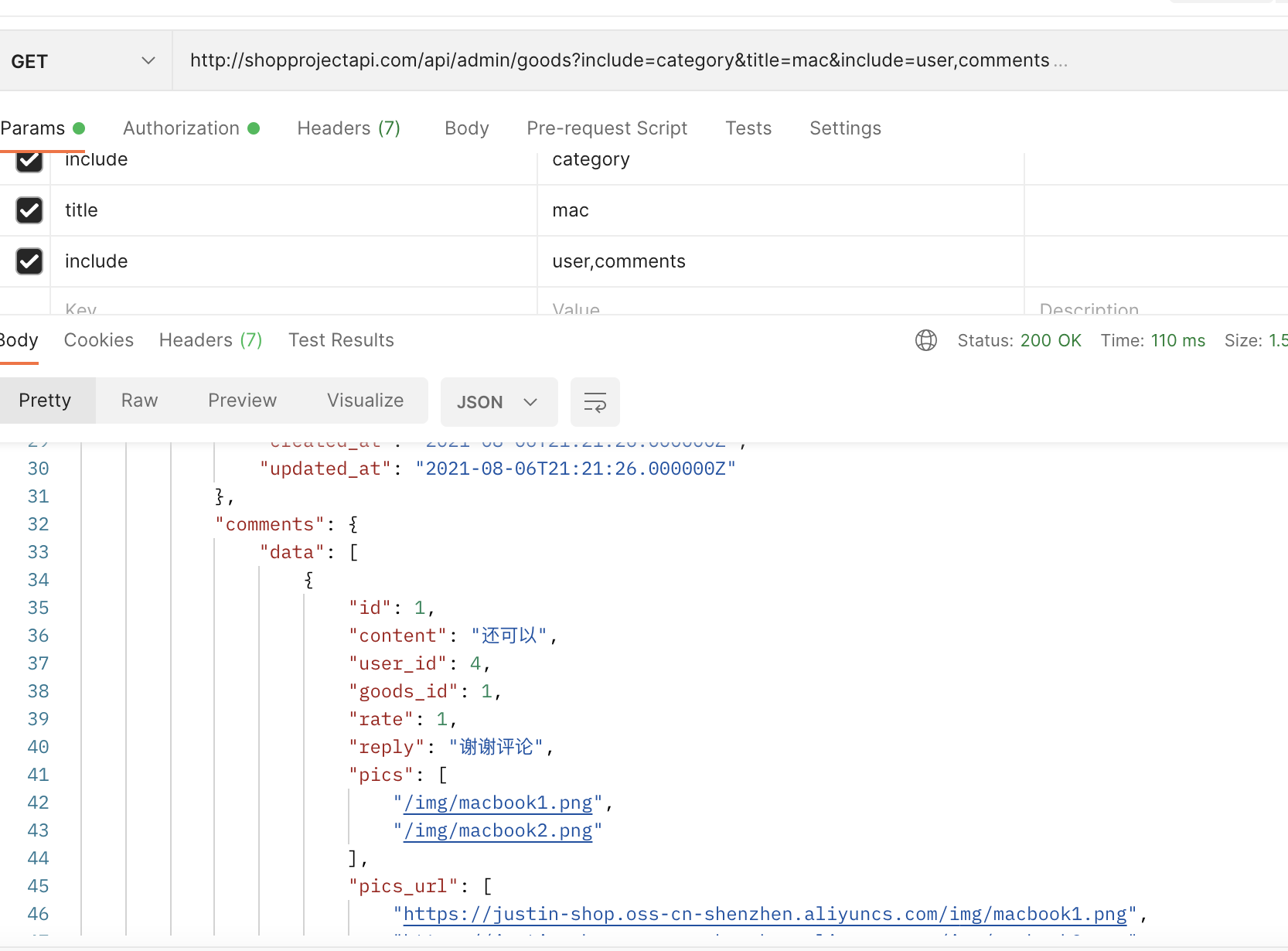Click the "rate" key on line 39
Image resolution: width=1288 pixels, height=951 pixels.
coord(381,720)
